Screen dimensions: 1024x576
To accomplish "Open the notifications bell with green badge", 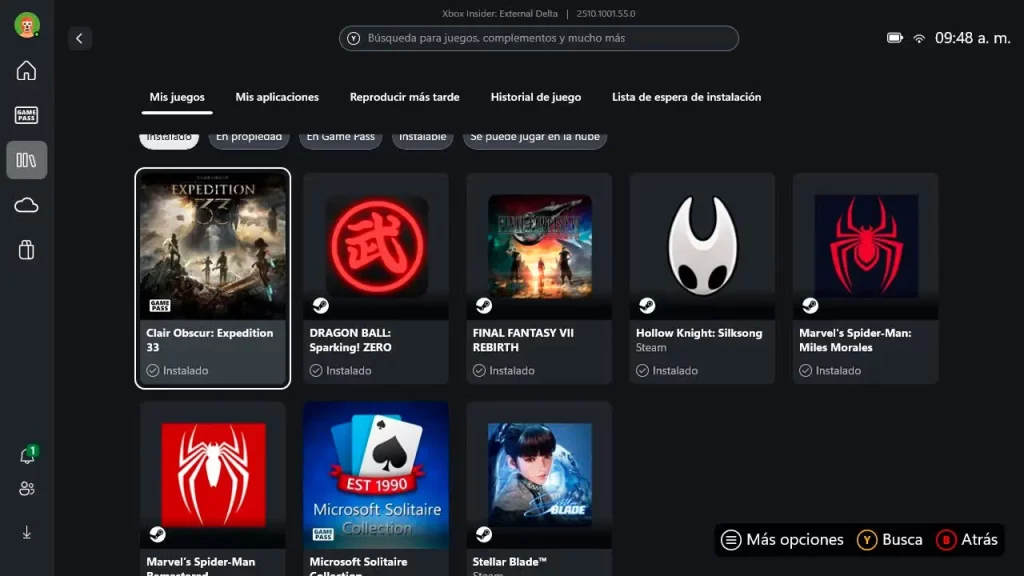I will click(26, 453).
